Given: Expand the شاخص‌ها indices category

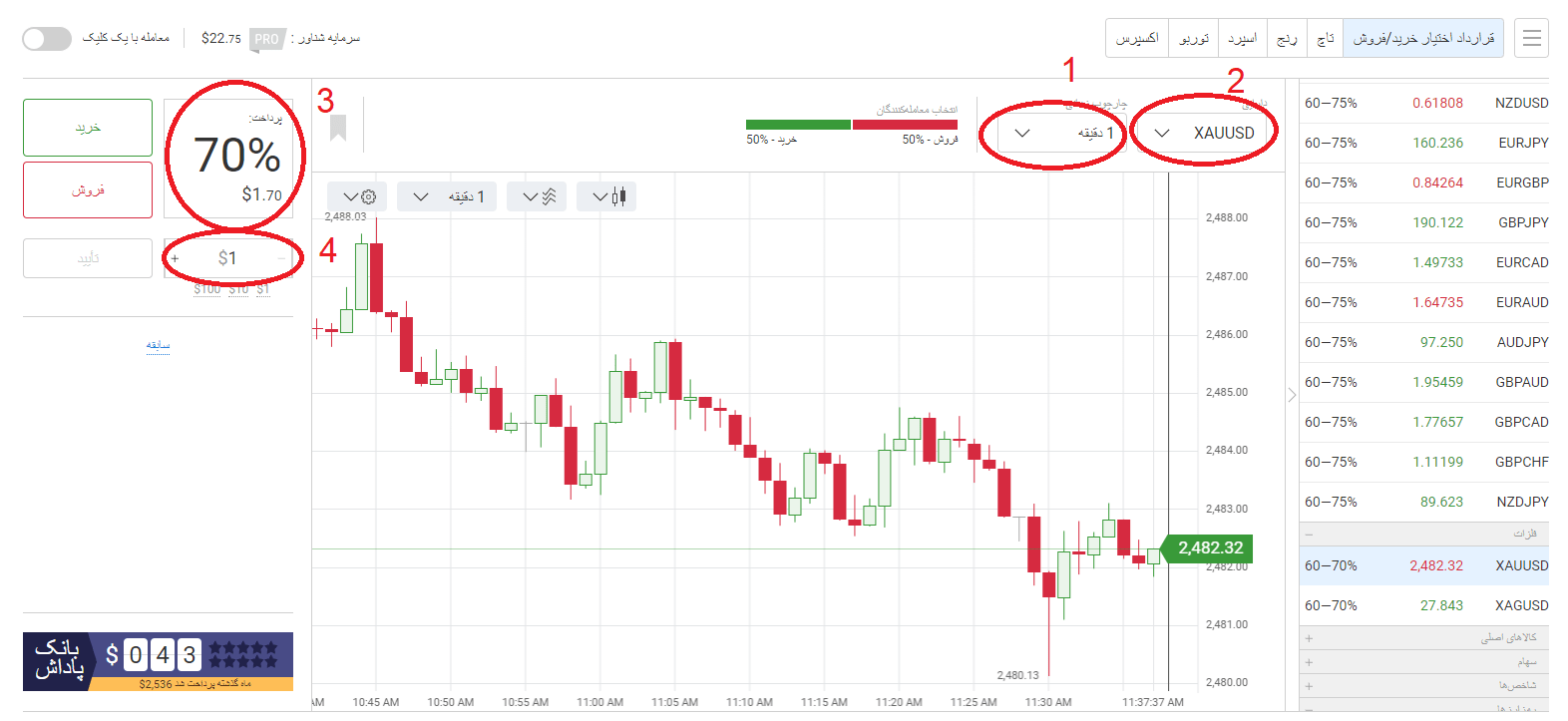Looking at the screenshot, I should coord(1424,685).
